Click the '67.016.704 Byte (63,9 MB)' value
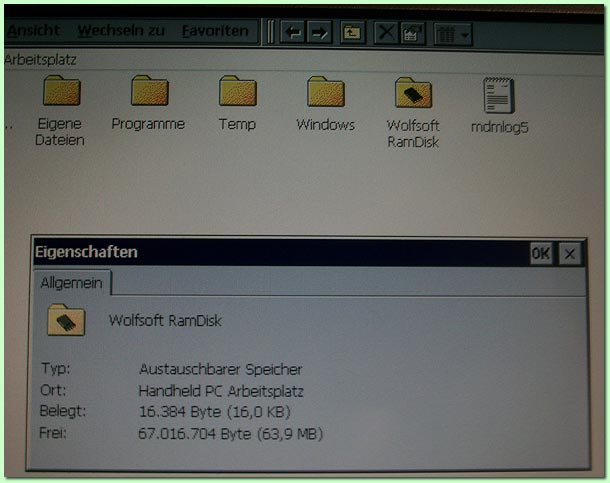 (x=231, y=434)
